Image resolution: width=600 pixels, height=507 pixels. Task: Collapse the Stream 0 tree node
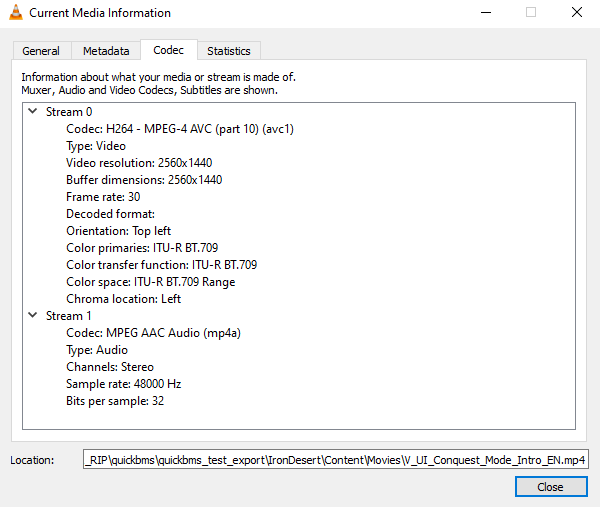[33, 111]
